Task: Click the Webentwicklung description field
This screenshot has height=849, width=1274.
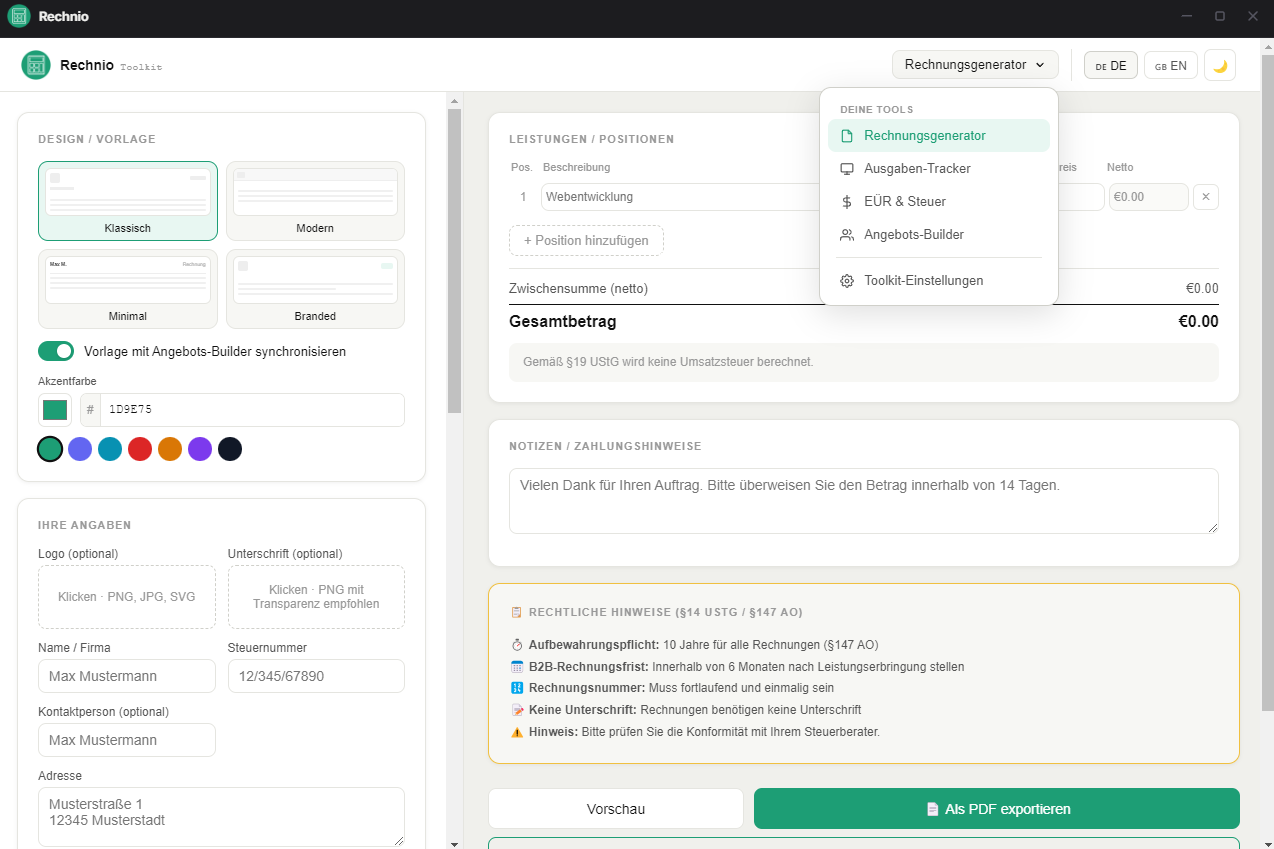Action: (681, 197)
